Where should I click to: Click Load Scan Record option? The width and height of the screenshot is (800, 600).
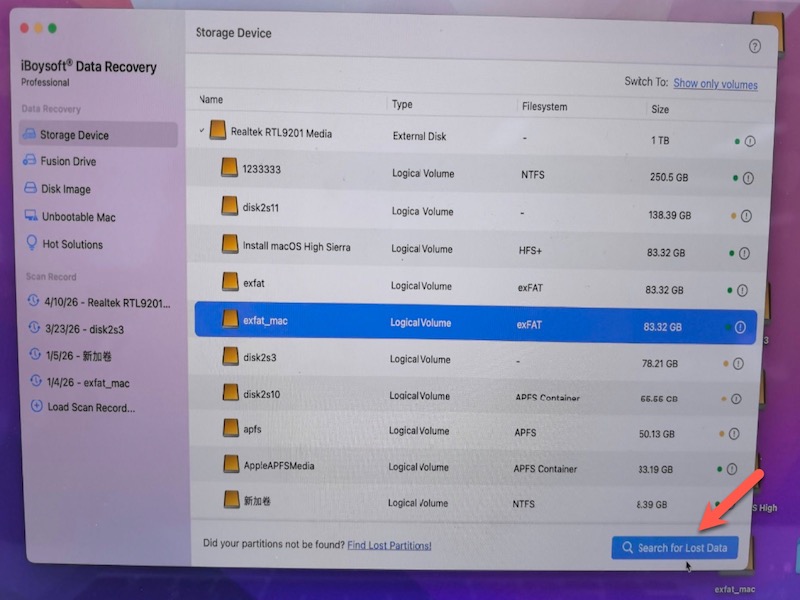pyautogui.click(x=90, y=407)
